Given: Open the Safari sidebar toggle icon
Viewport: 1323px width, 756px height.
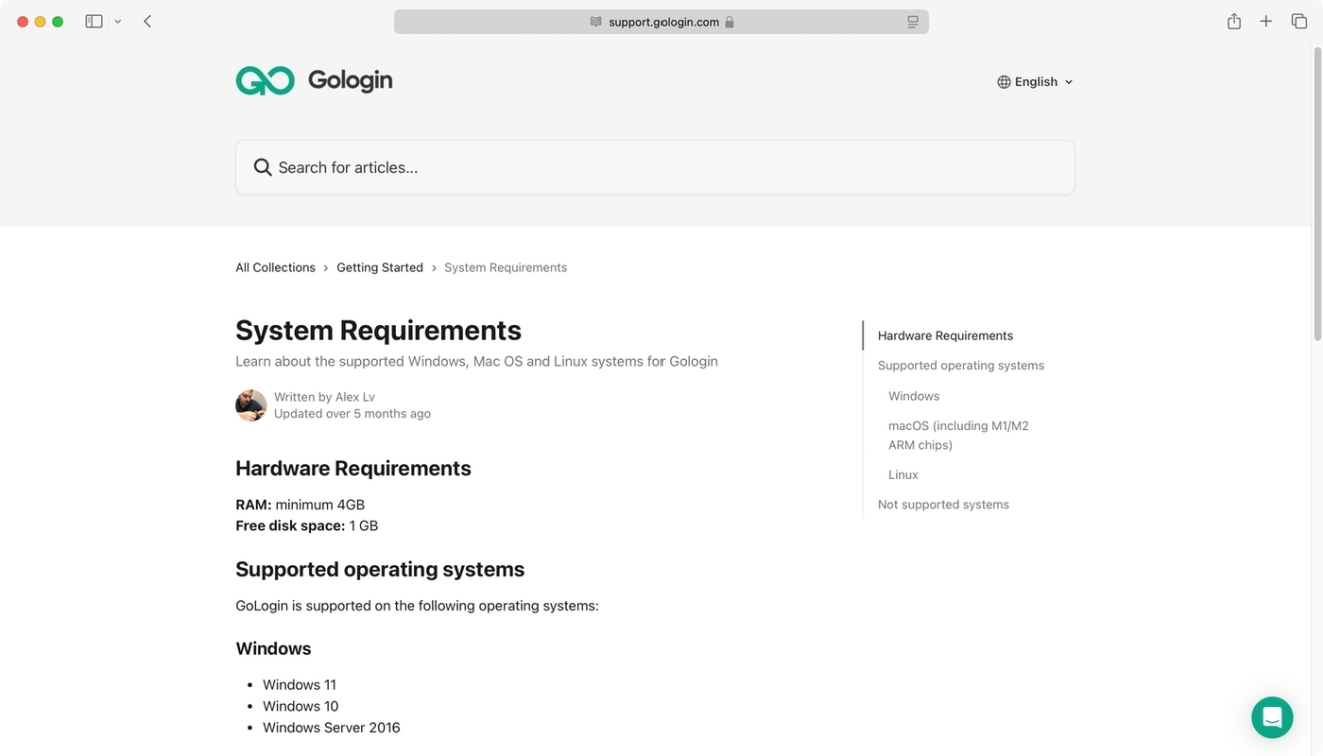Looking at the screenshot, I should pyautogui.click(x=94, y=21).
